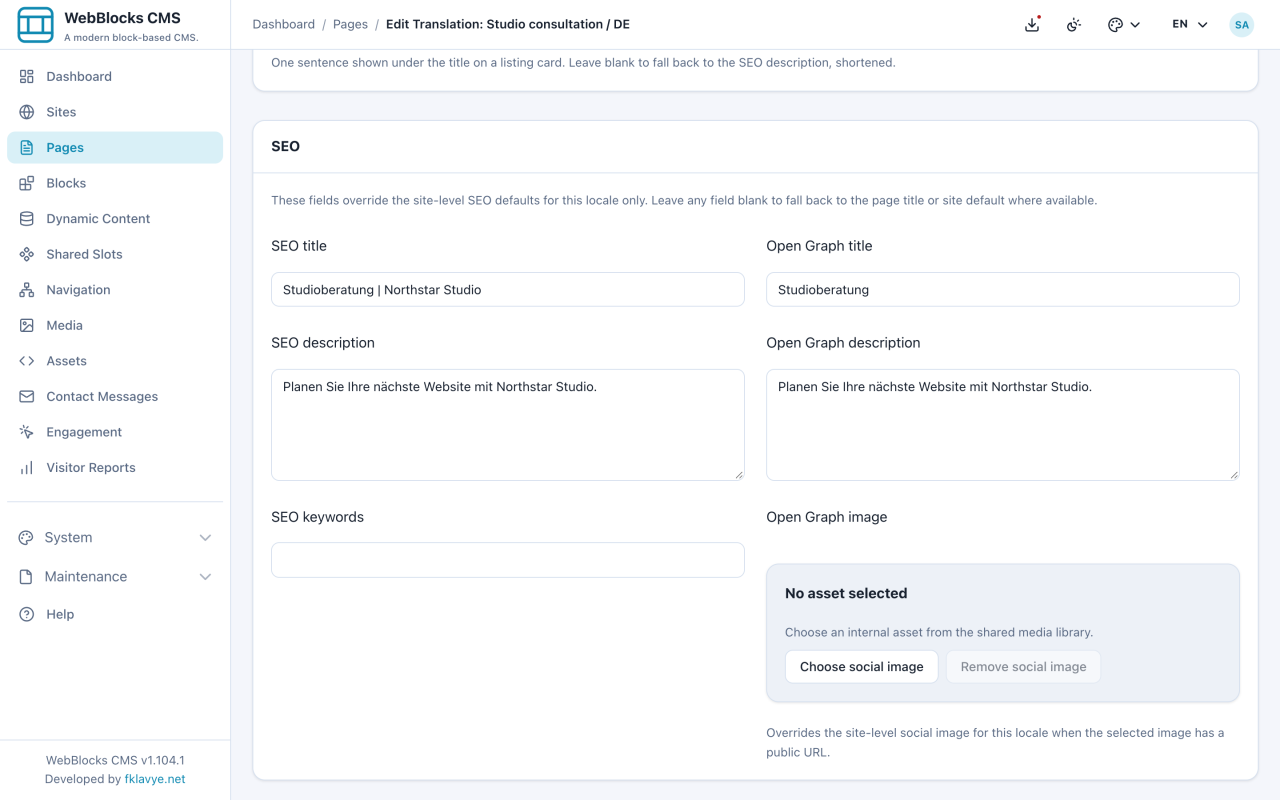The image size is (1280, 800).
Task: Focus the Open Graph description textarea
Action: pos(1003,425)
